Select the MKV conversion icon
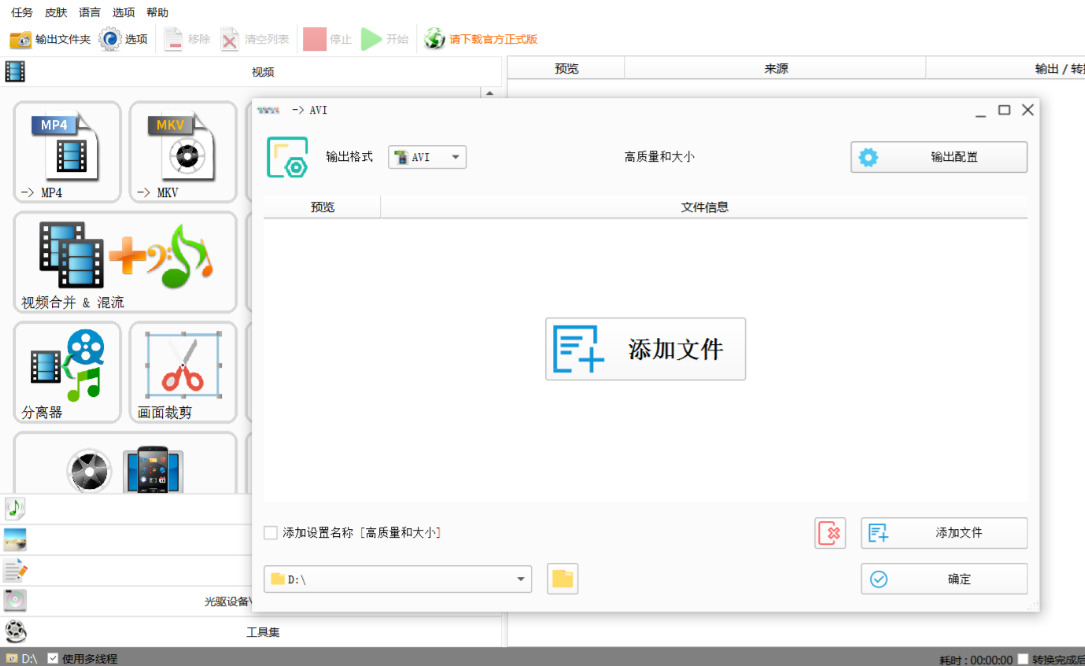 click(x=181, y=151)
